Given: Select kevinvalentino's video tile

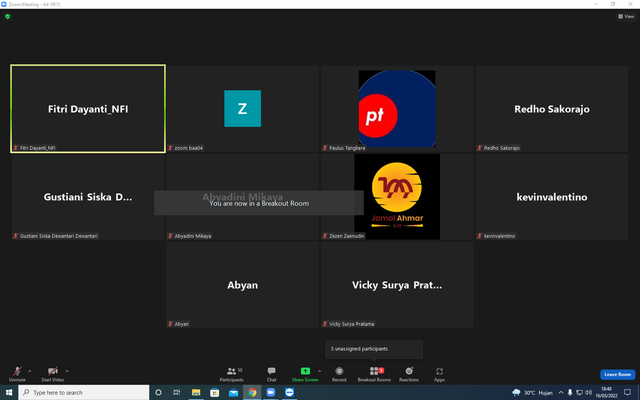Looking at the screenshot, I should click(x=551, y=197).
